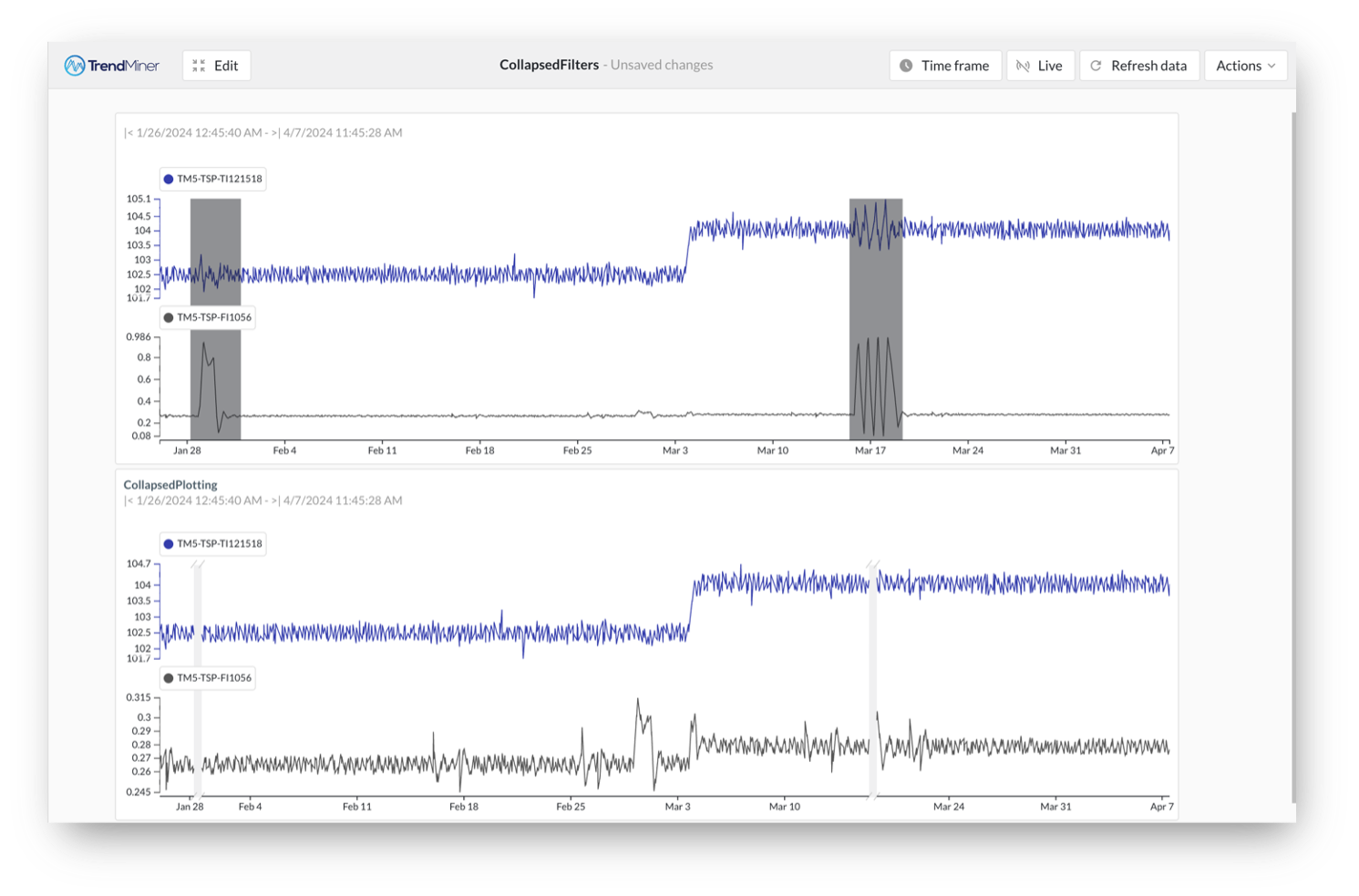This screenshot has height=896, width=1359.
Task: Click gray dot of TM5-TSP-FI1056 in top chart
Action: pos(169,318)
